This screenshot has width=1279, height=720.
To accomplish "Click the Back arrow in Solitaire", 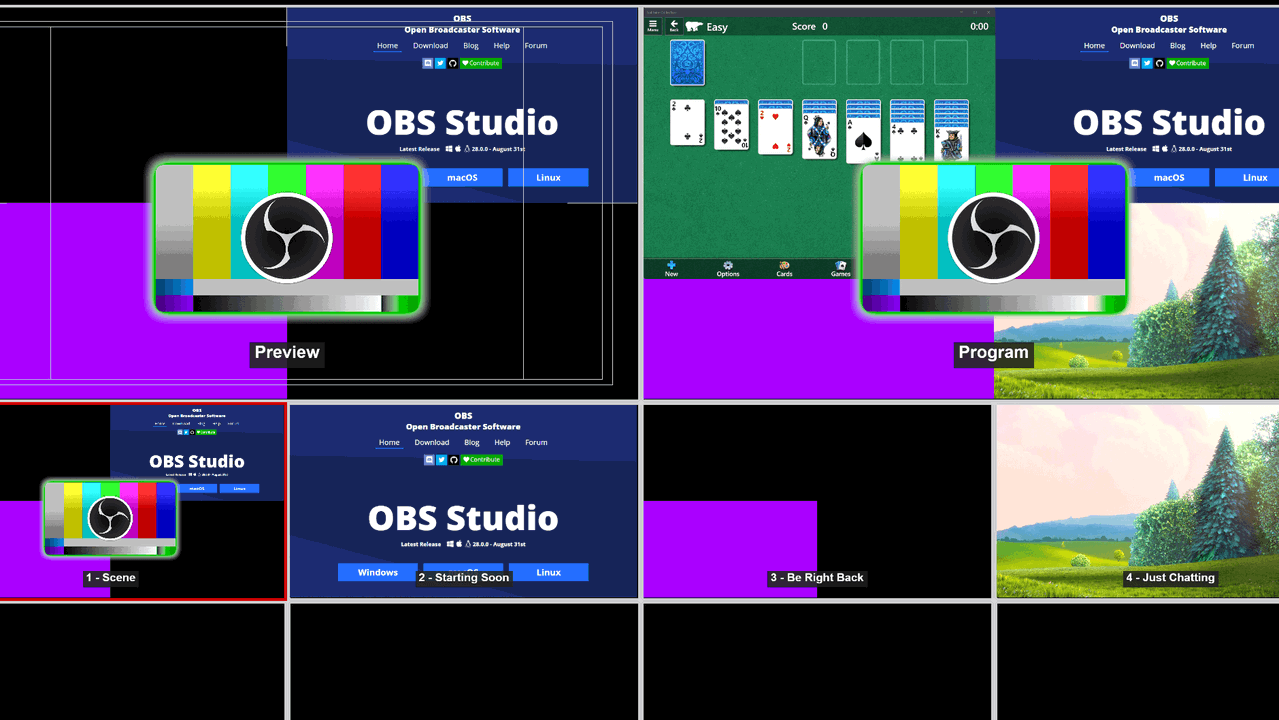I will tap(674, 26).
